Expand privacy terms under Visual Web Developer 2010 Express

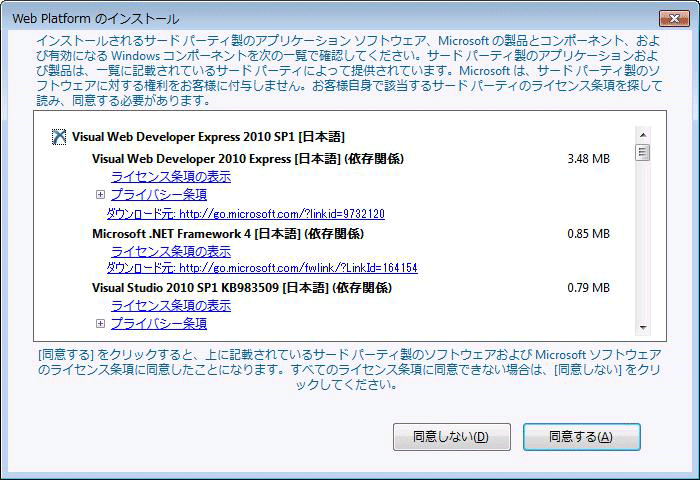pyautogui.click(x=100, y=195)
